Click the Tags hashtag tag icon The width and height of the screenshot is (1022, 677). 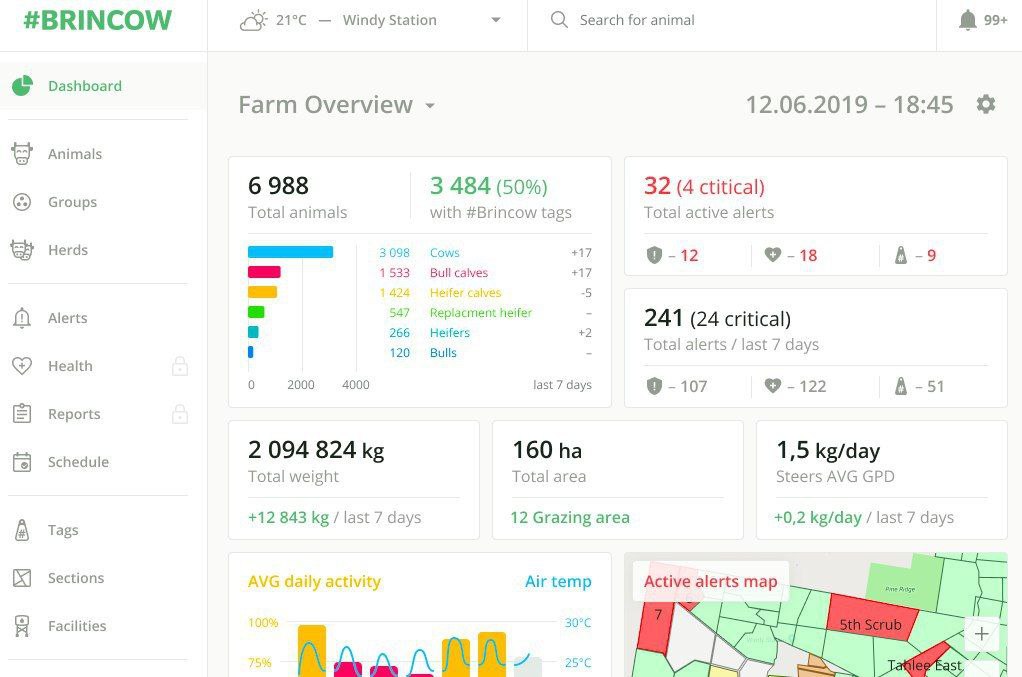22,530
